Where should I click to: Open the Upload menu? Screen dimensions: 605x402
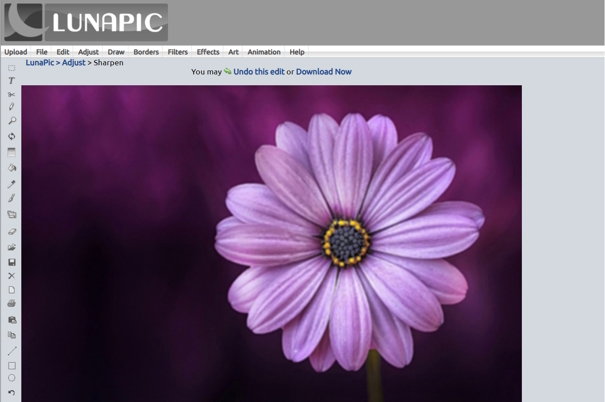15,52
